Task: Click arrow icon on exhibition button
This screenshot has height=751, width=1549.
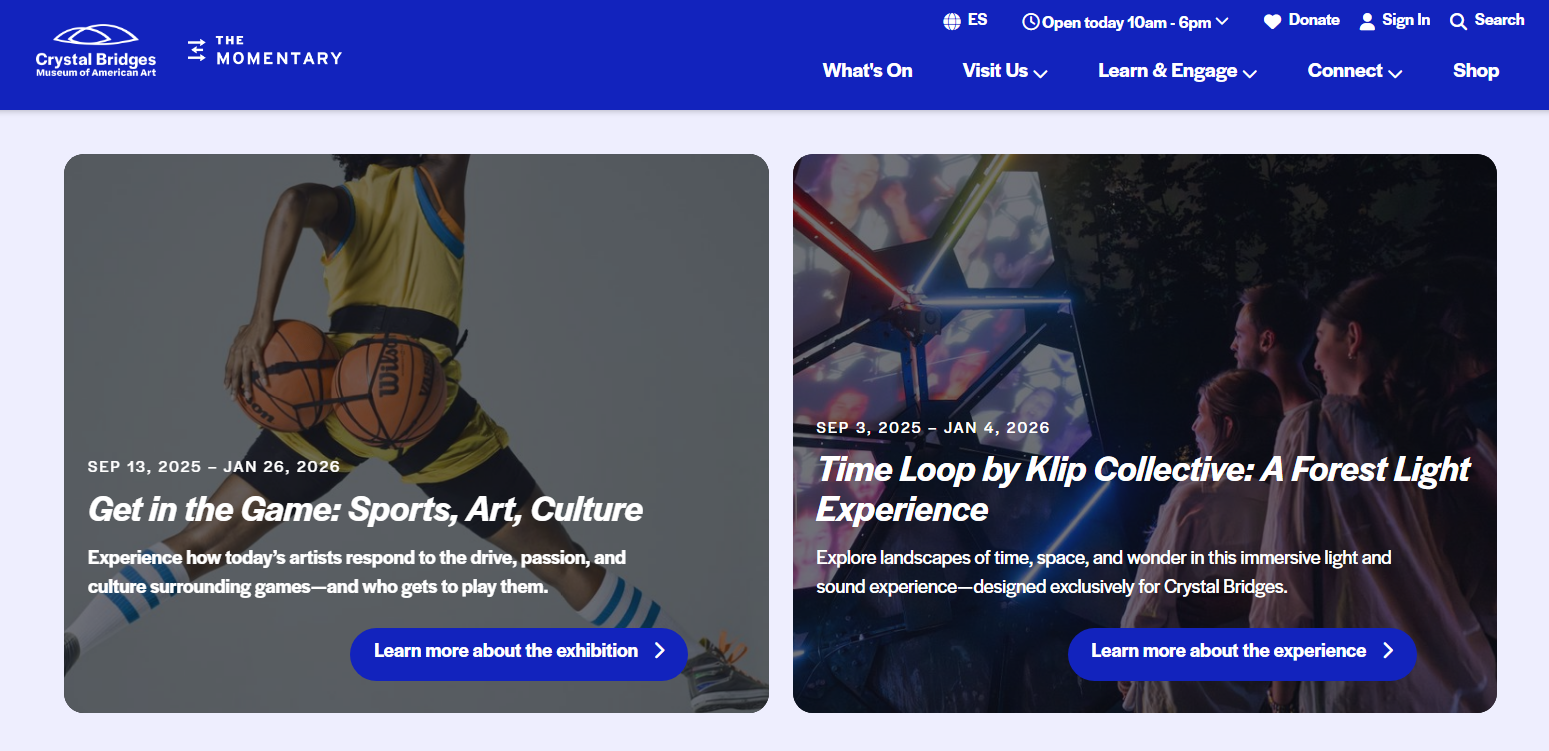Action: (659, 651)
